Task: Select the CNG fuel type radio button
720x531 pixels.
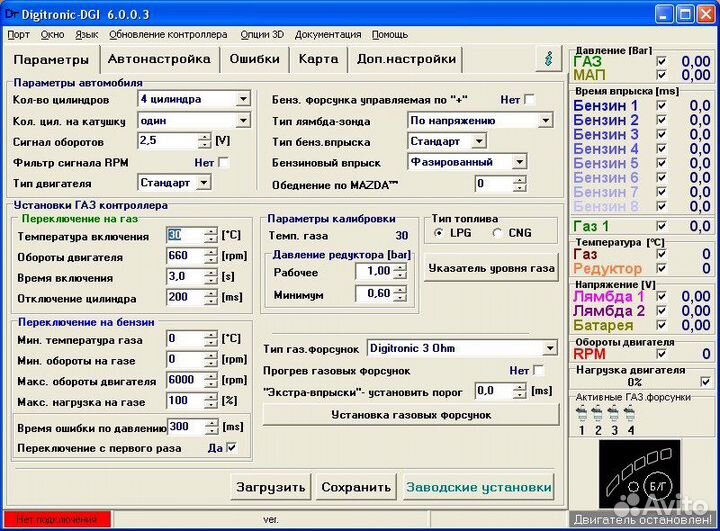Action: pyautogui.click(x=497, y=233)
